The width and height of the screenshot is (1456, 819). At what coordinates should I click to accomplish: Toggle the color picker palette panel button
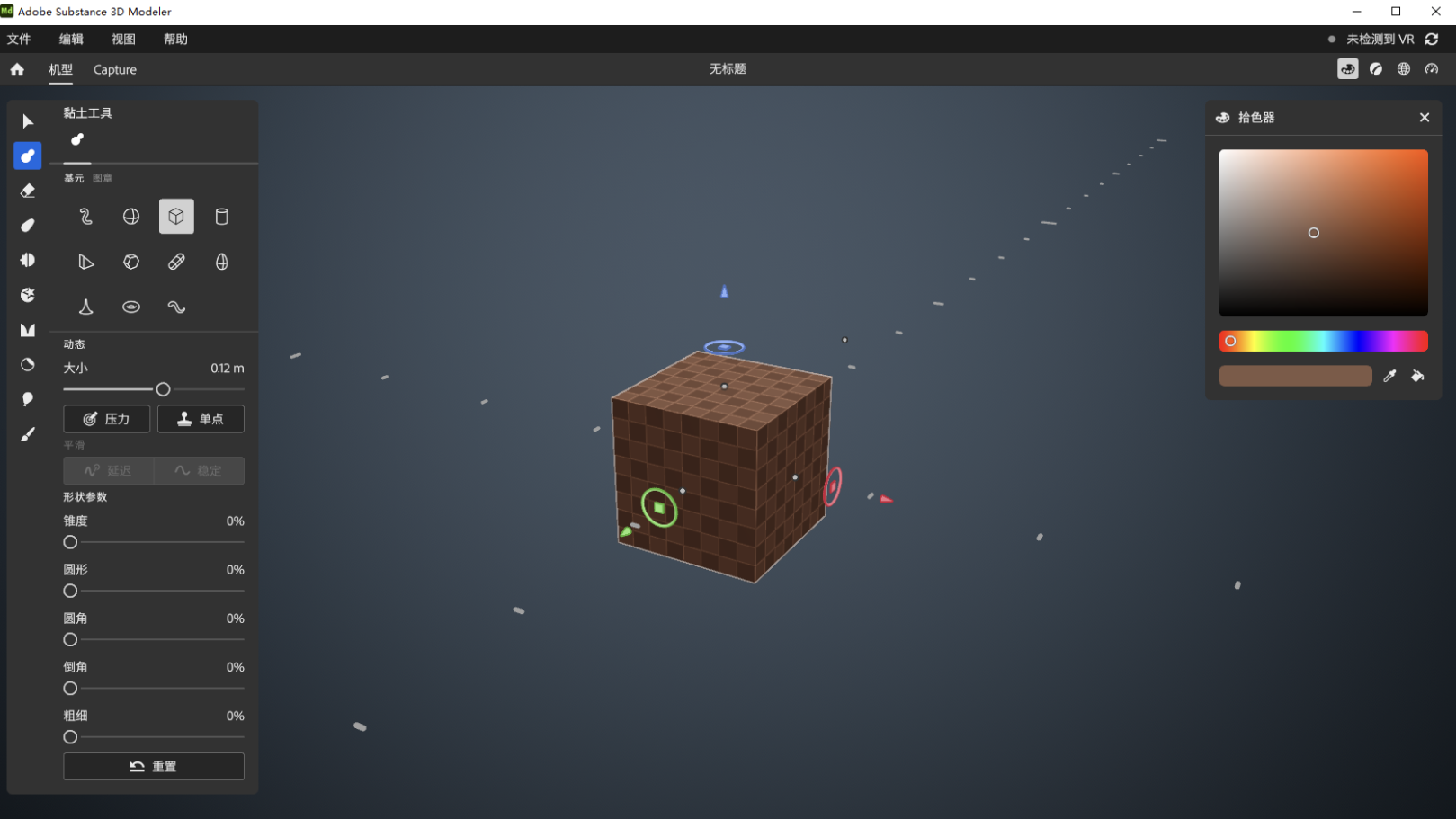pos(1347,69)
